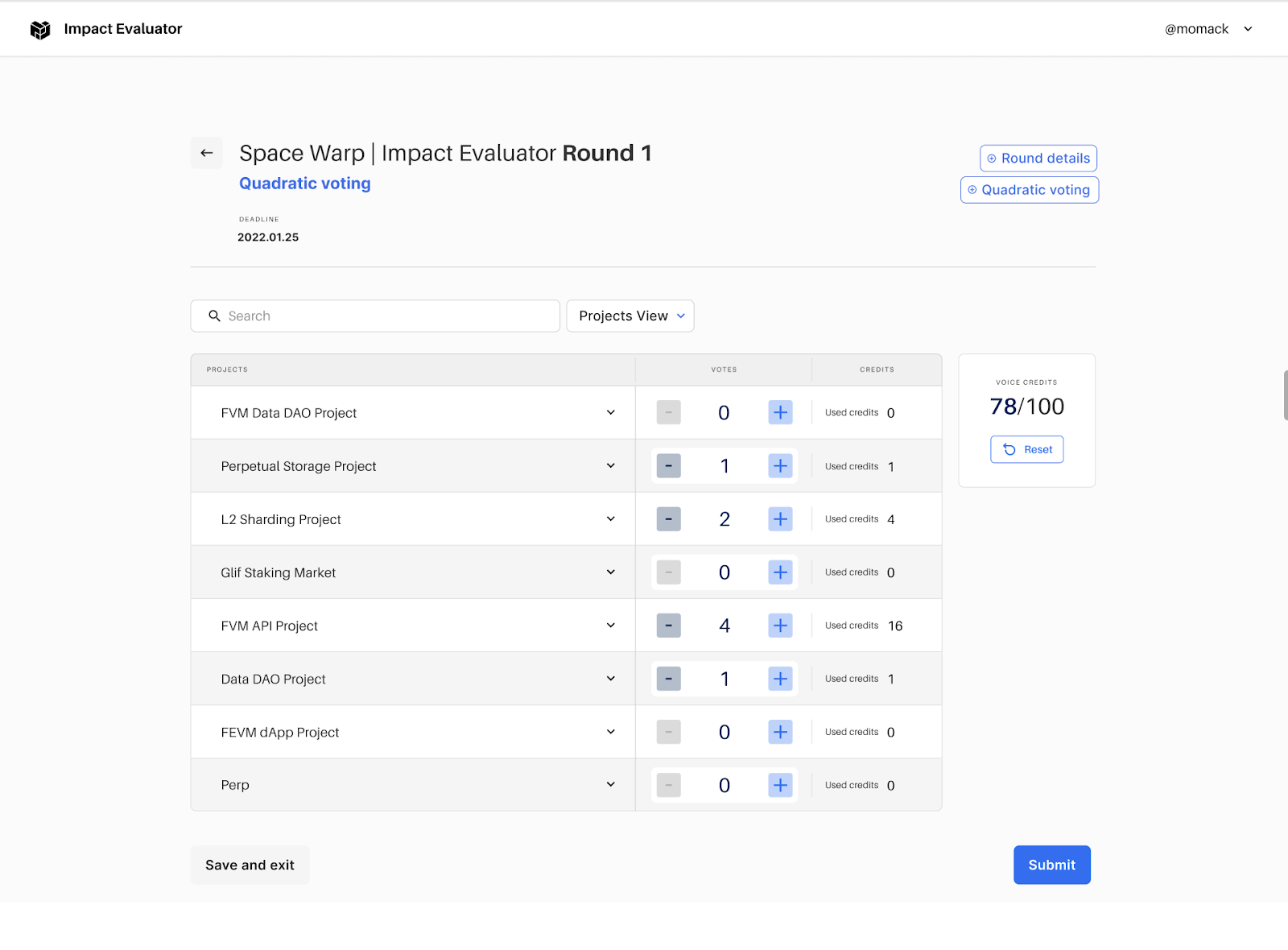Reset the voice credits
Image resolution: width=1288 pixels, height=950 pixels.
1026,450
